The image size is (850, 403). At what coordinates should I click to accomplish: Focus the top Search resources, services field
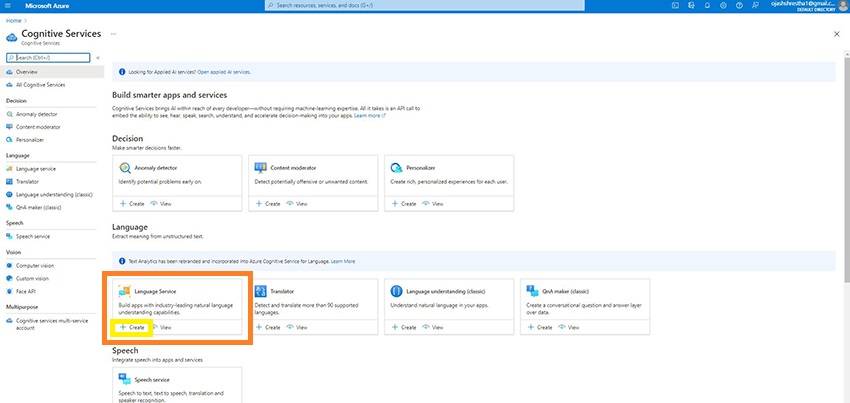tap(424, 5)
